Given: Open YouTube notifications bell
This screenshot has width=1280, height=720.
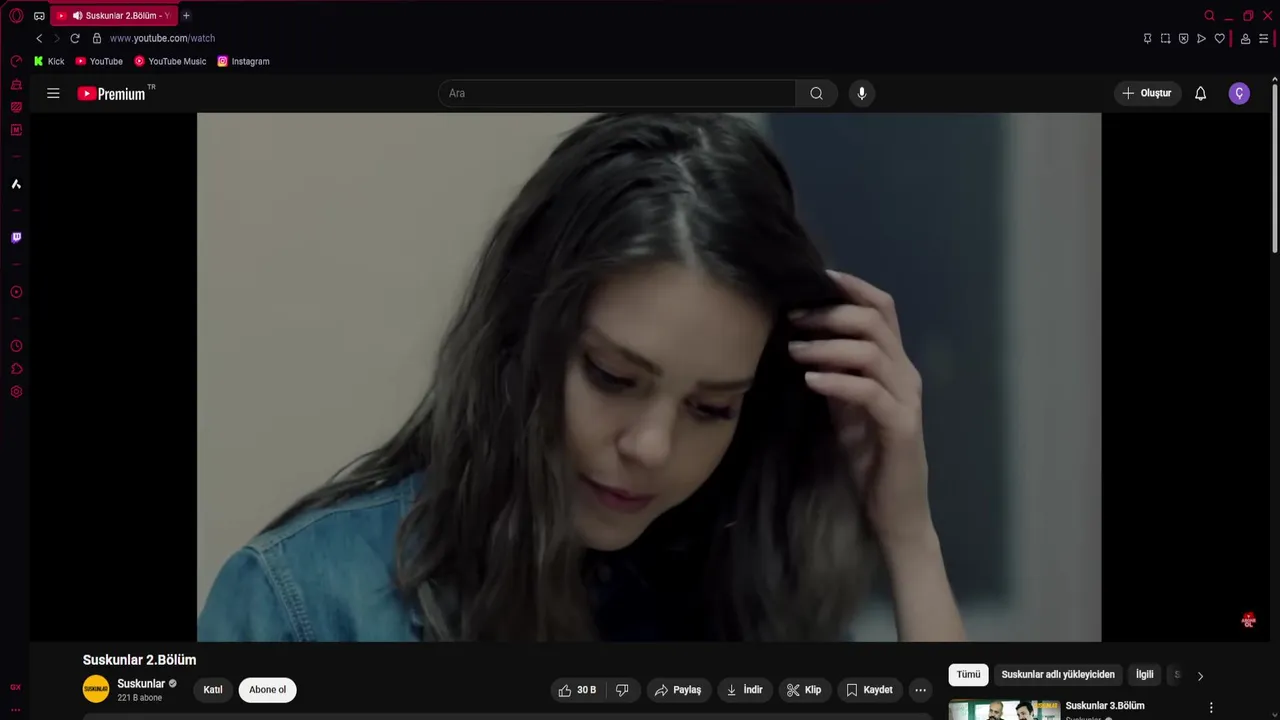Looking at the screenshot, I should [1200, 93].
